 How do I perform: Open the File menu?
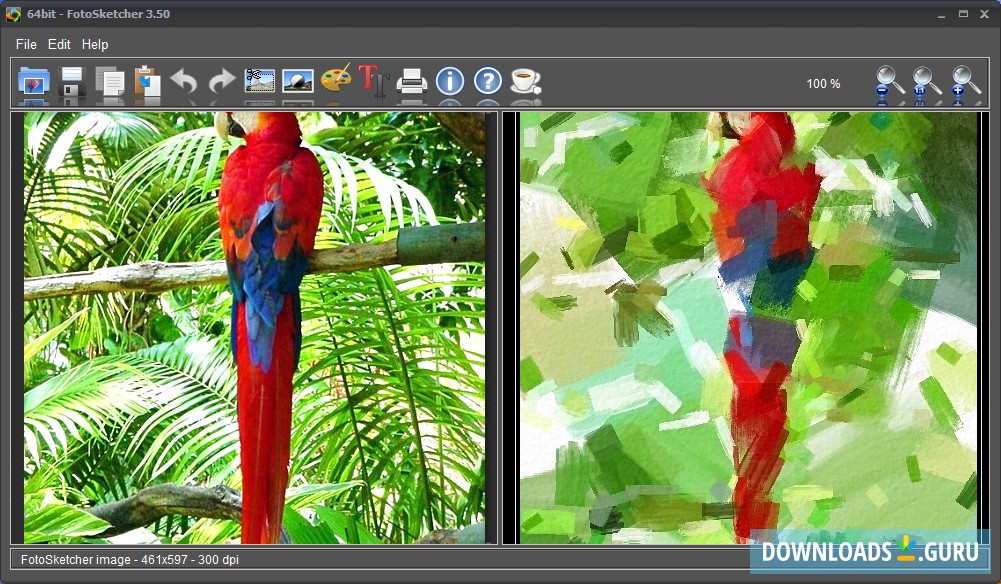pyautogui.click(x=26, y=44)
